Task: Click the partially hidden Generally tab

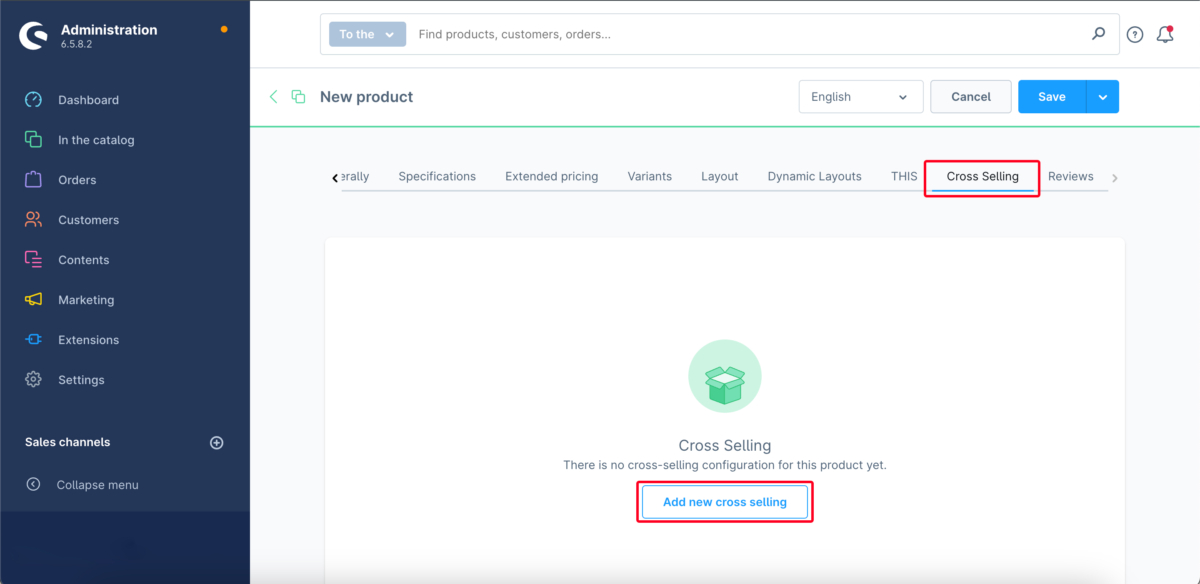Action: 355,176
